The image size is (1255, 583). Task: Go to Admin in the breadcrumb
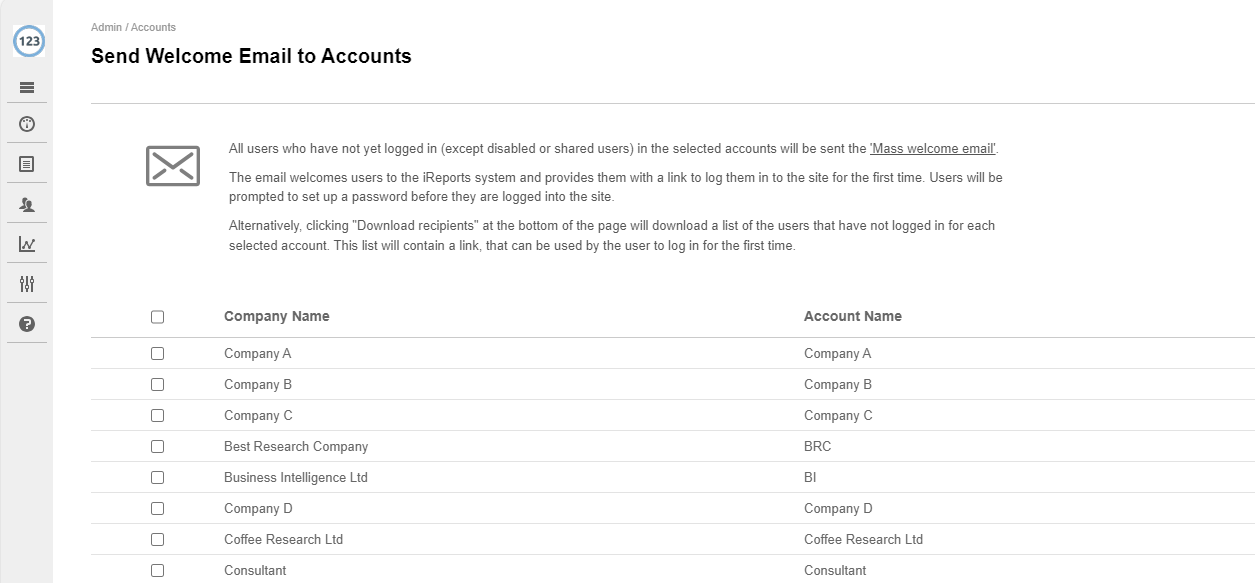point(106,27)
